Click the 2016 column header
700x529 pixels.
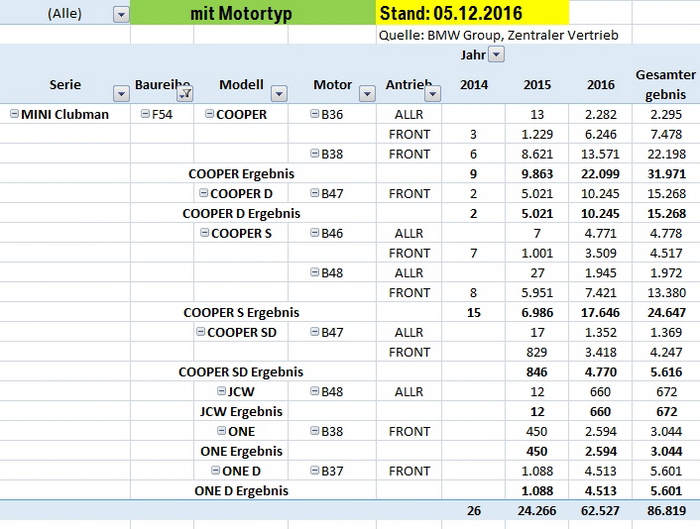coord(600,84)
